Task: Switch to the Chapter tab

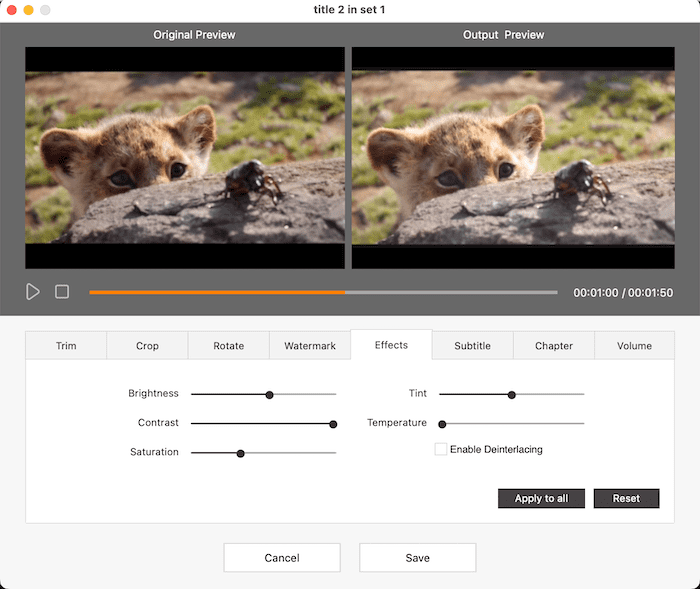Action: [x=554, y=346]
